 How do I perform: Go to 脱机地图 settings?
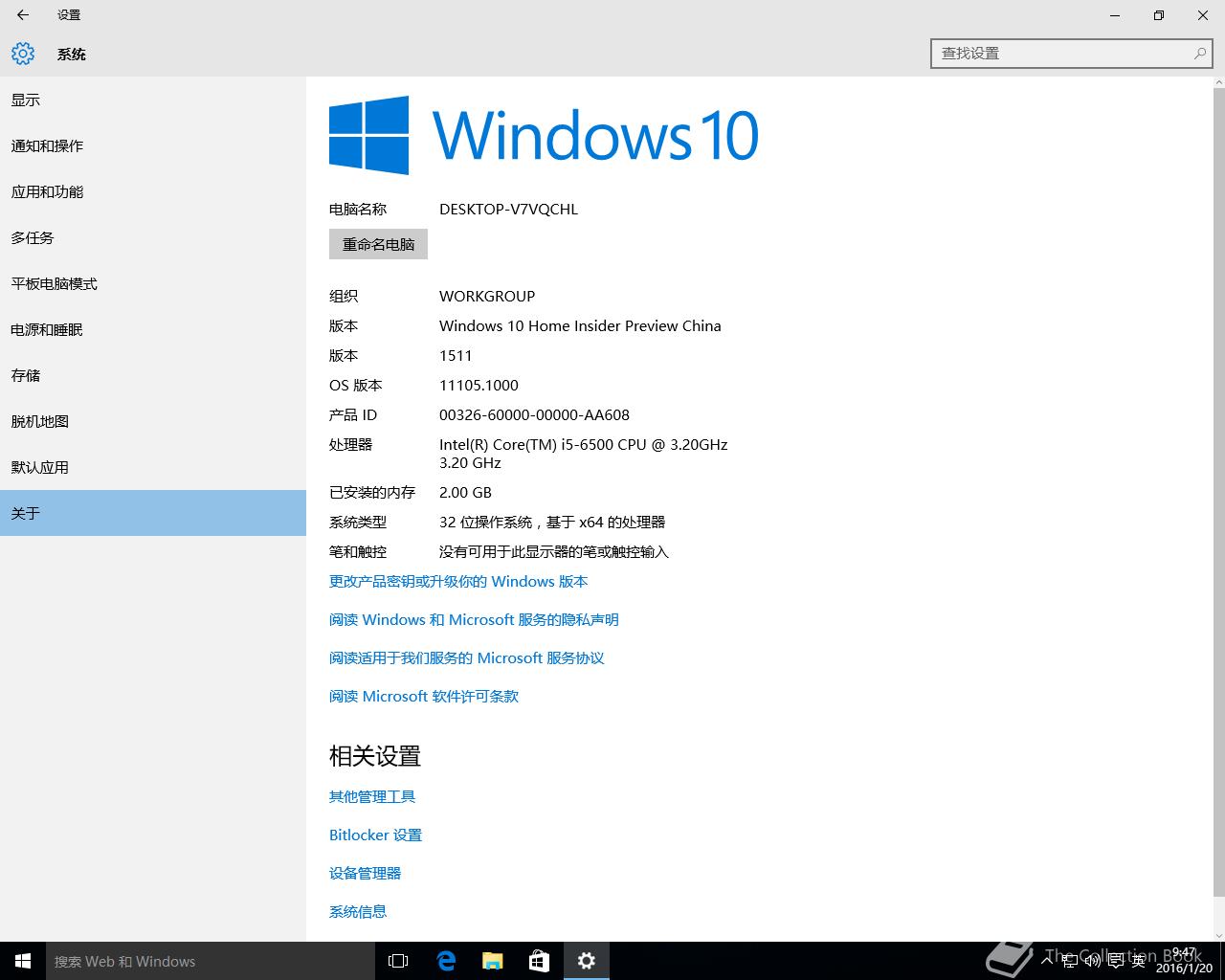pyautogui.click(x=153, y=421)
